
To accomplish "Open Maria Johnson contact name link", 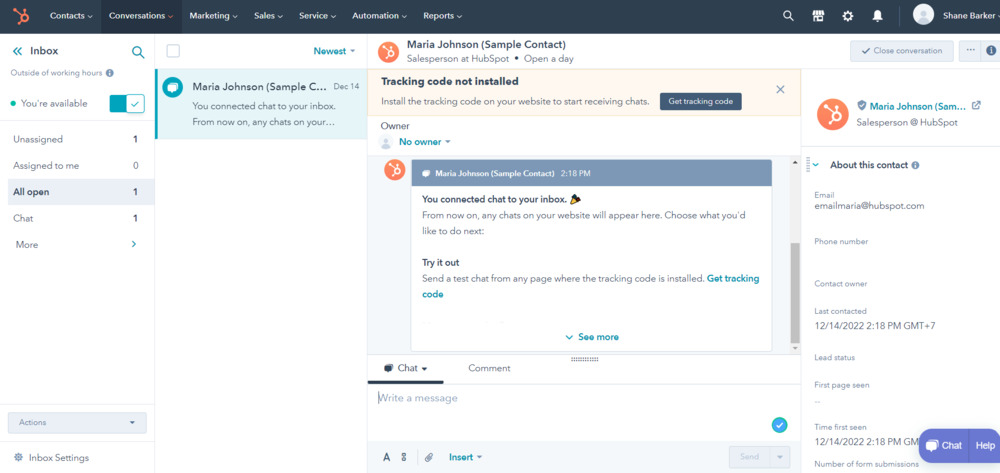I will 917,106.
